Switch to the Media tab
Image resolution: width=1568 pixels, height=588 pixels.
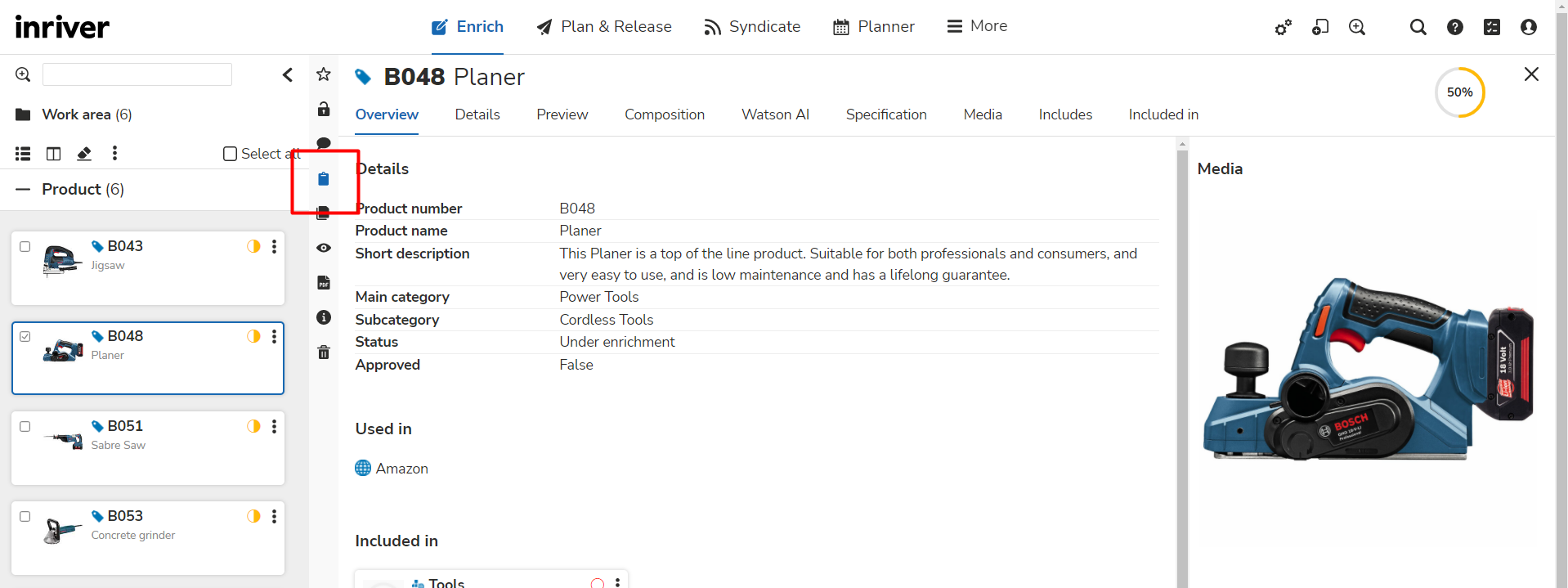(x=983, y=114)
